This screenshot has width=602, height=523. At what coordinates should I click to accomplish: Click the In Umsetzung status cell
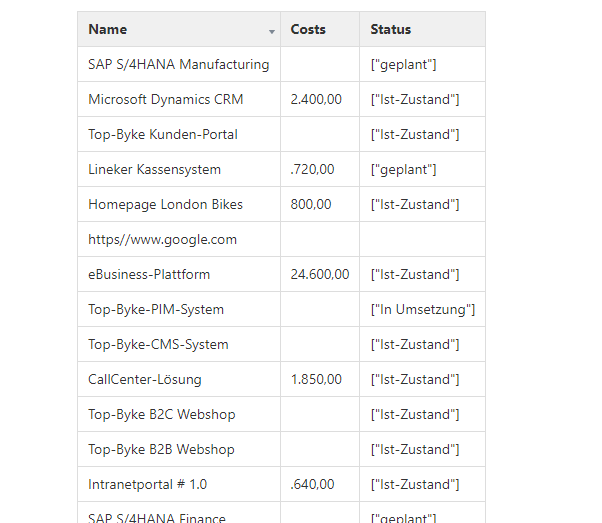coord(422,309)
